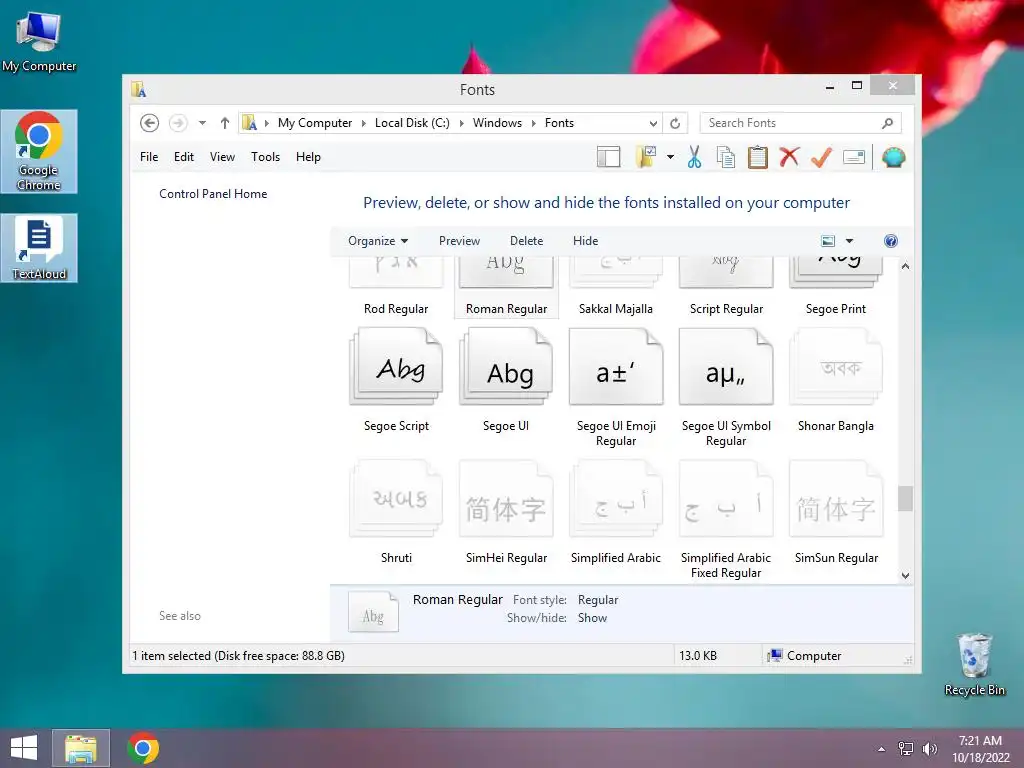1024x768 pixels.
Task: Refresh the Fonts folder view
Action: [675, 123]
